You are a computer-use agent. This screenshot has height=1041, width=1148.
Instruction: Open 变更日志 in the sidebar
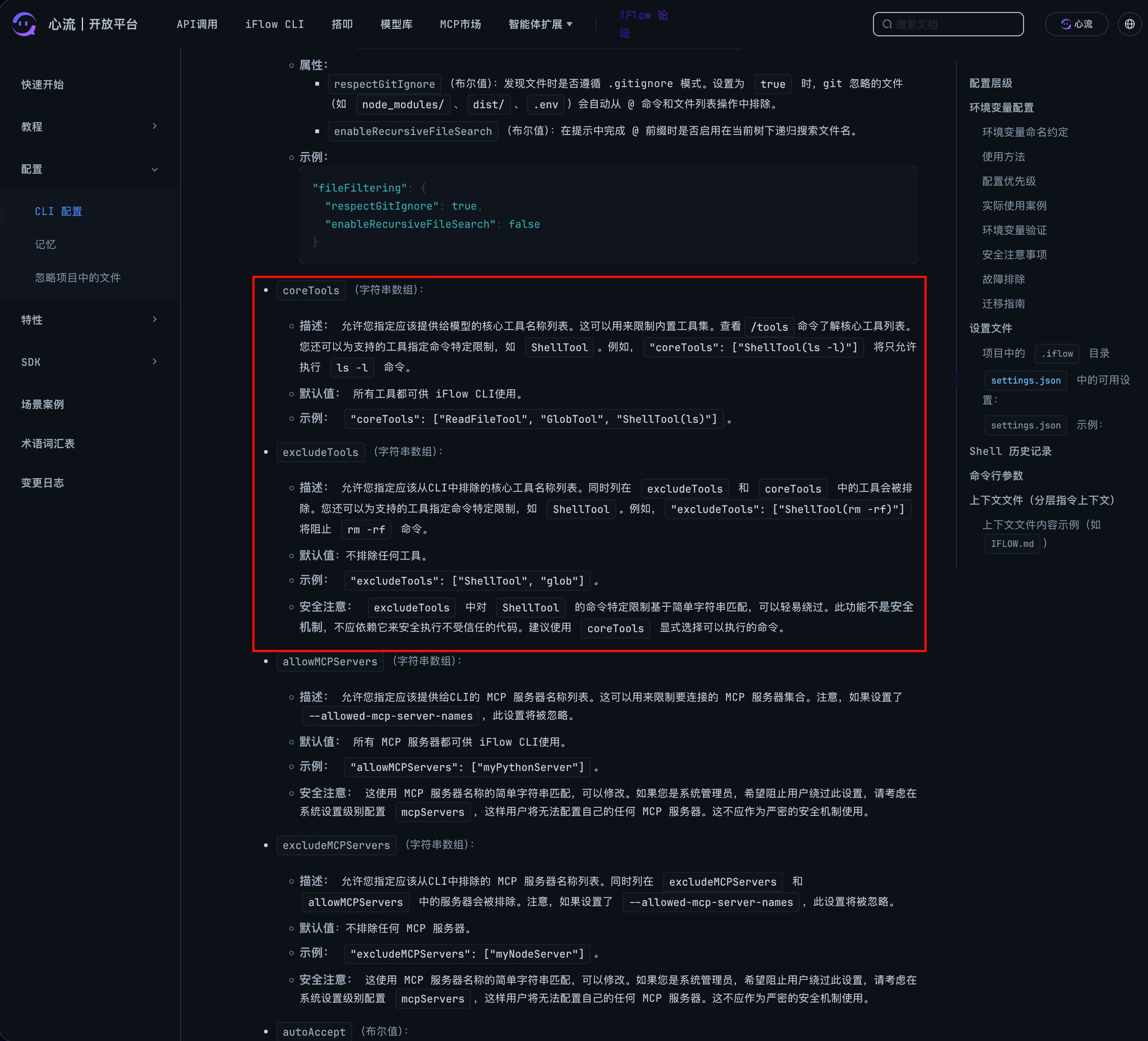pos(42,483)
